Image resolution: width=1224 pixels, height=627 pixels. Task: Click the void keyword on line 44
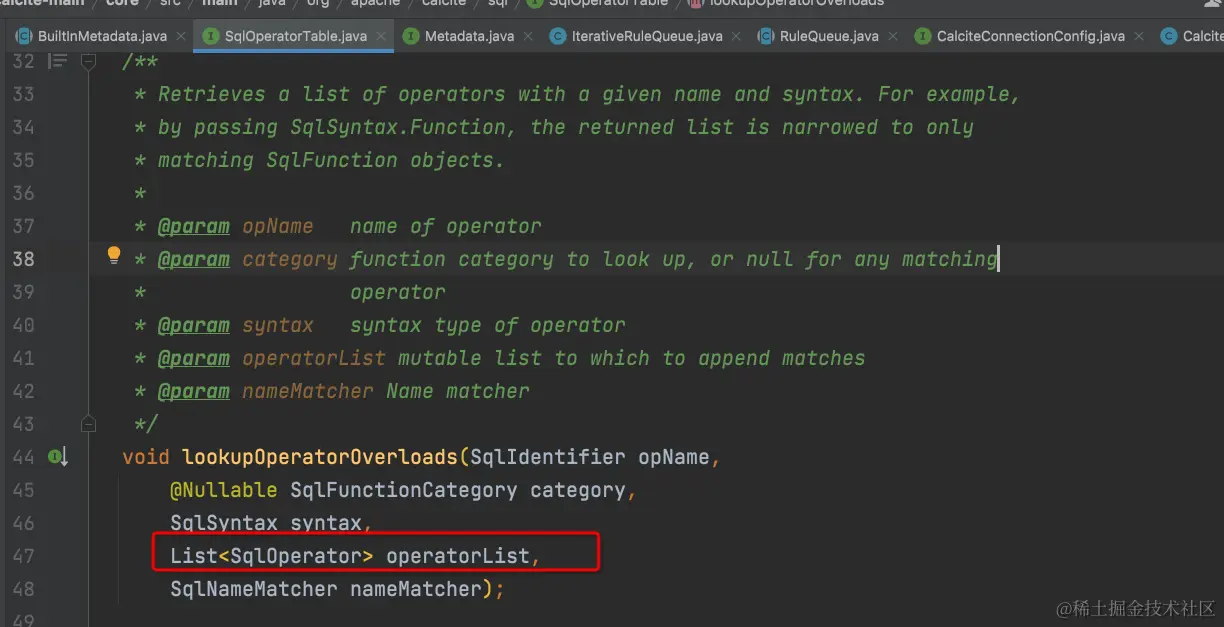[x=146, y=457]
